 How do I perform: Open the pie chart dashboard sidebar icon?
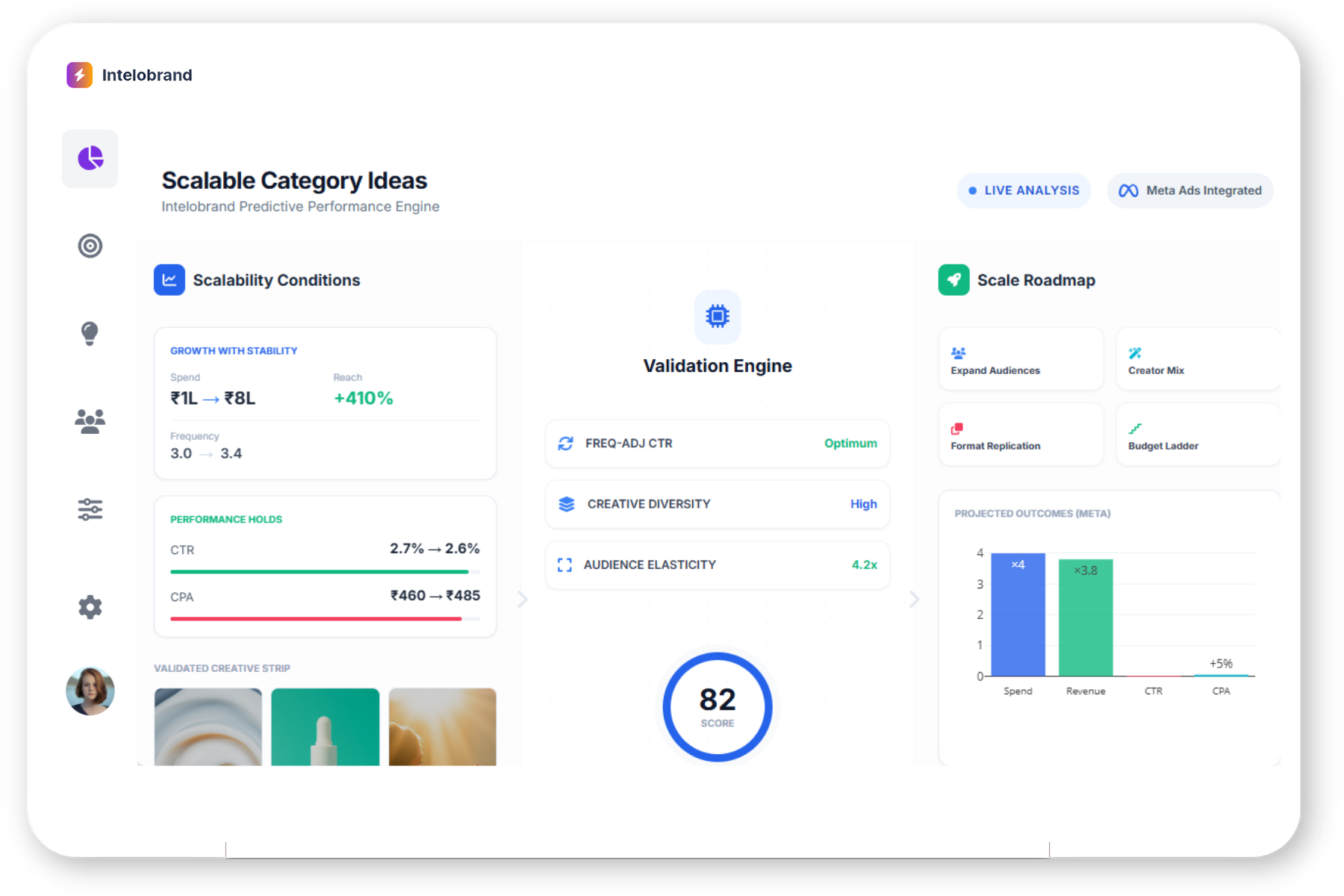[x=90, y=158]
